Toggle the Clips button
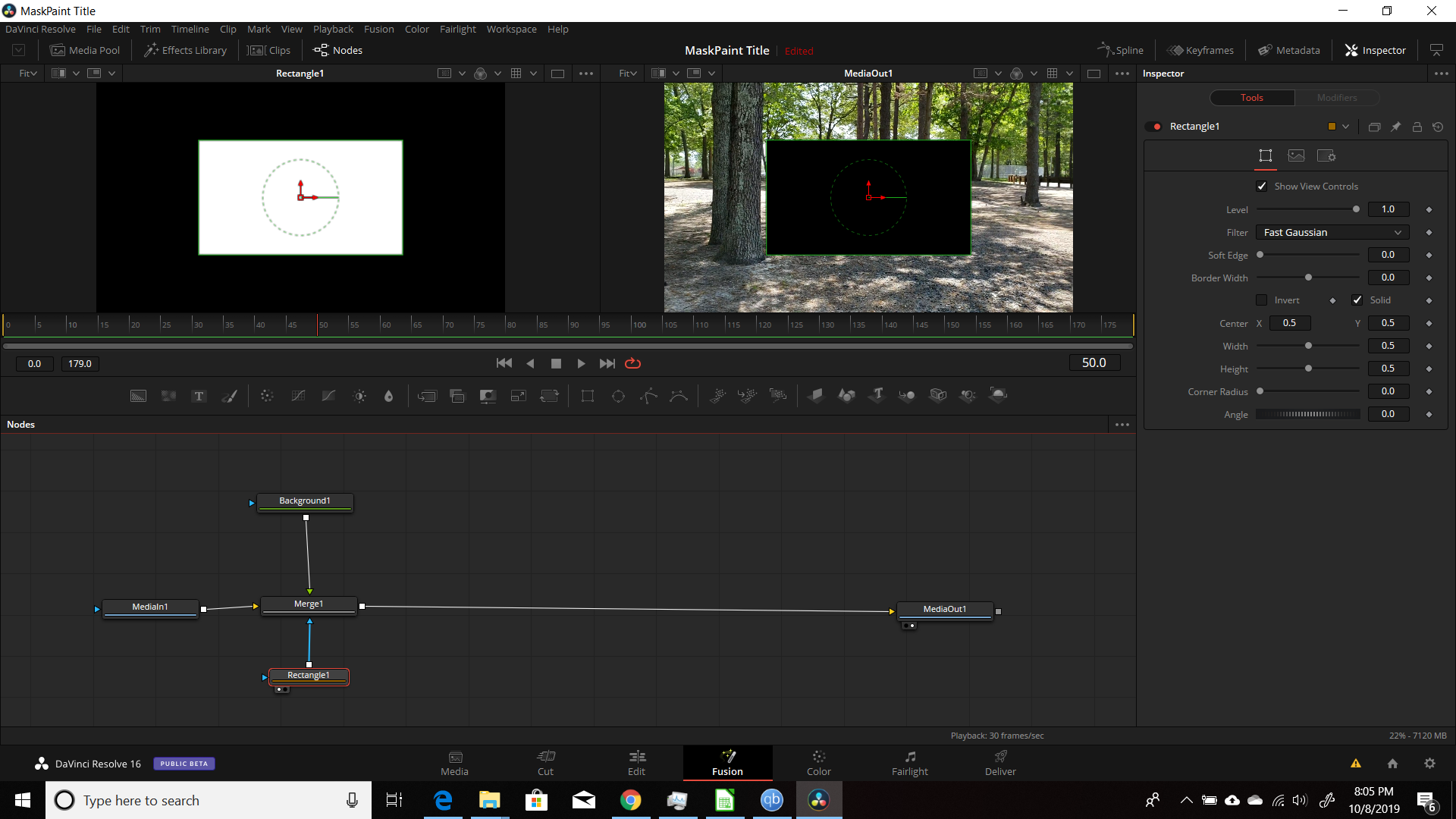Viewport: 1456px width, 819px height. [270, 50]
